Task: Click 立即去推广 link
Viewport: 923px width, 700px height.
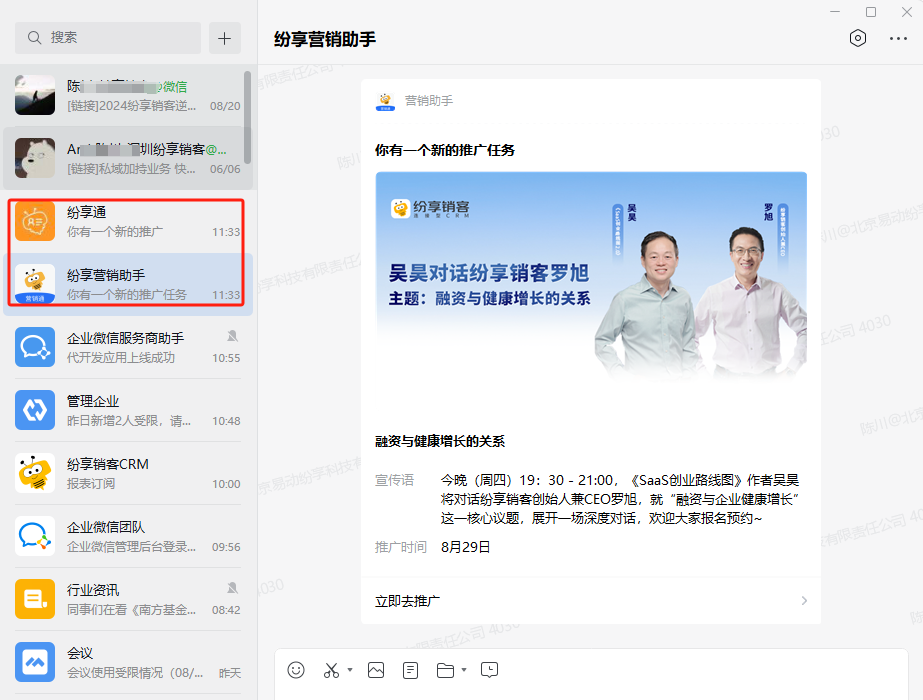Action: [407, 601]
